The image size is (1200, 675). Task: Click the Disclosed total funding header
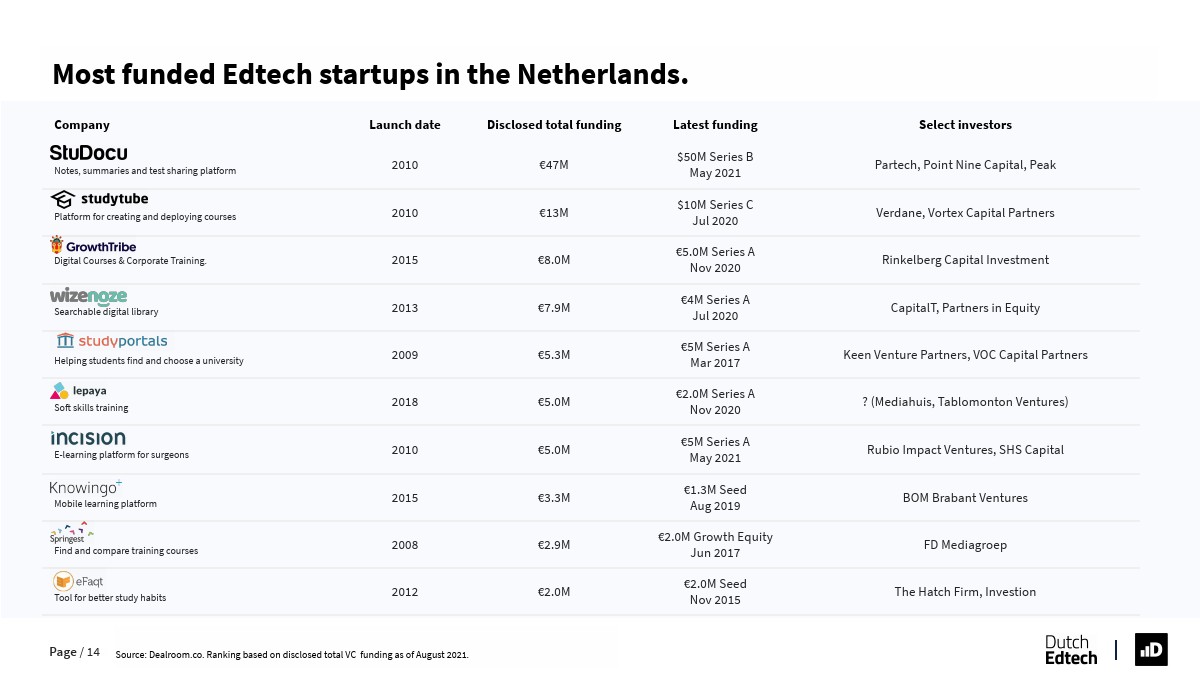click(554, 125)
